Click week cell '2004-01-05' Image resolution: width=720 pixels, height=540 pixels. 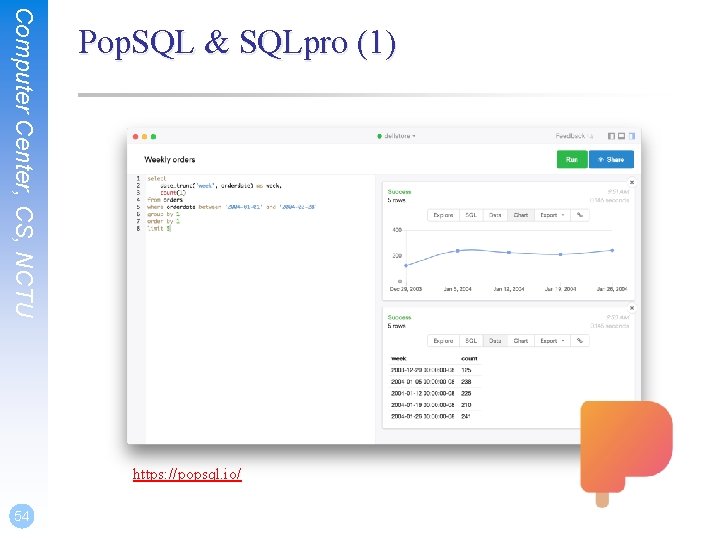pyautogui.click(x=422, y=382)
